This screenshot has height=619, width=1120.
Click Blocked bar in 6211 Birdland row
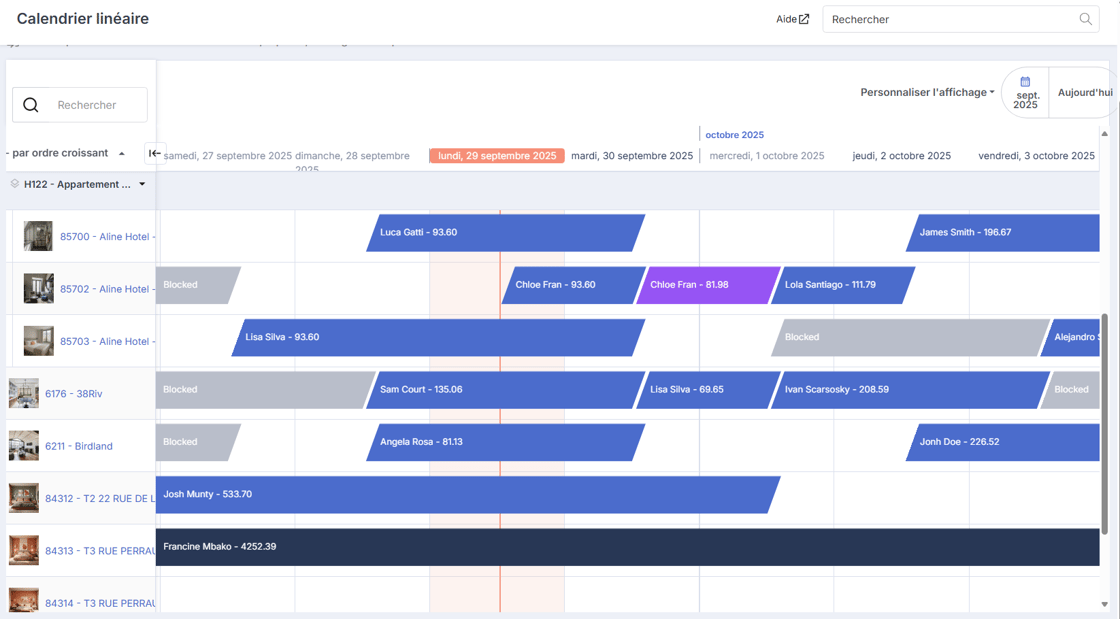(198, 442)
